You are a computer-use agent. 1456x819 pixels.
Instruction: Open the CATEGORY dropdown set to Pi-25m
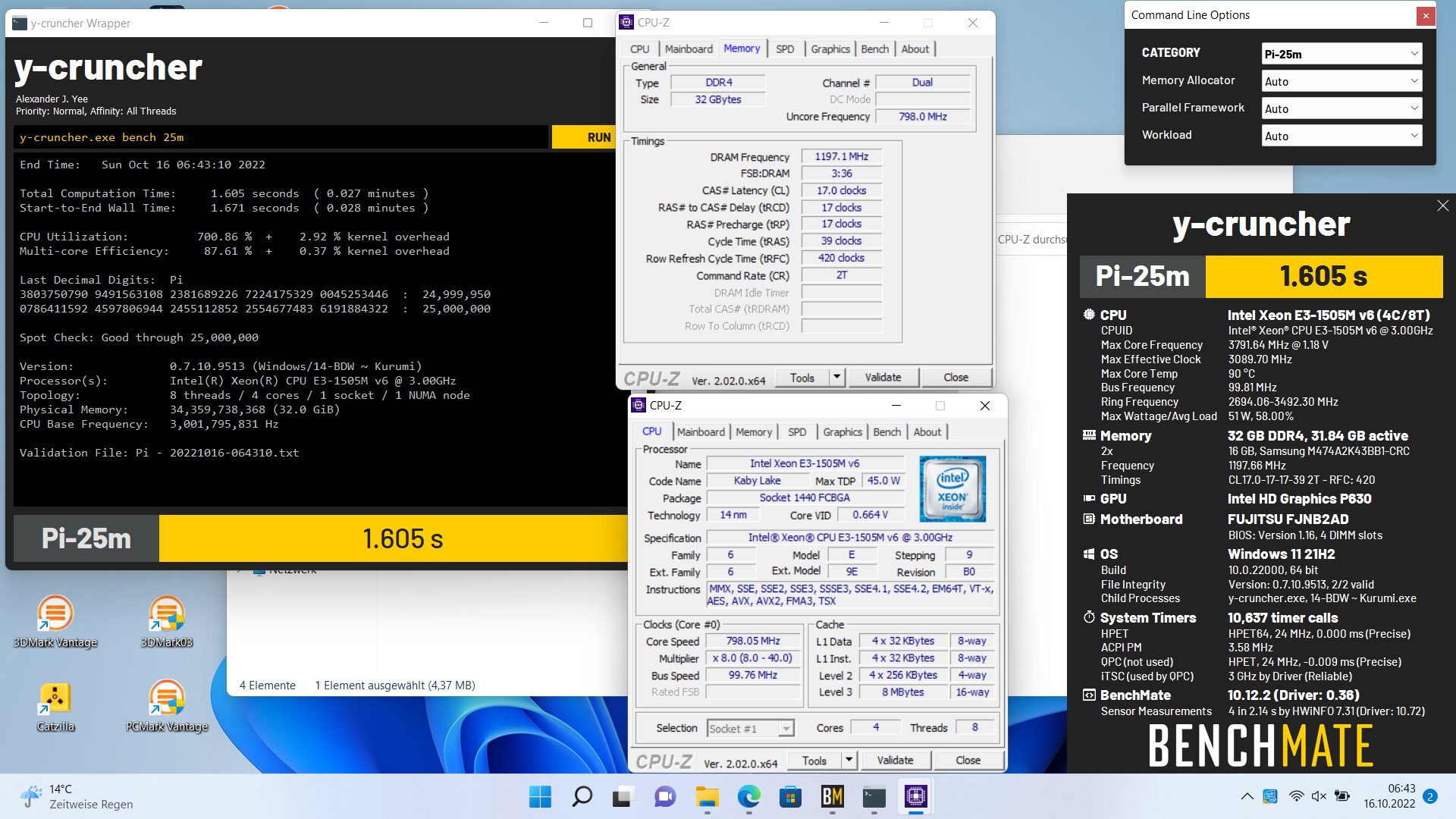1341,54
